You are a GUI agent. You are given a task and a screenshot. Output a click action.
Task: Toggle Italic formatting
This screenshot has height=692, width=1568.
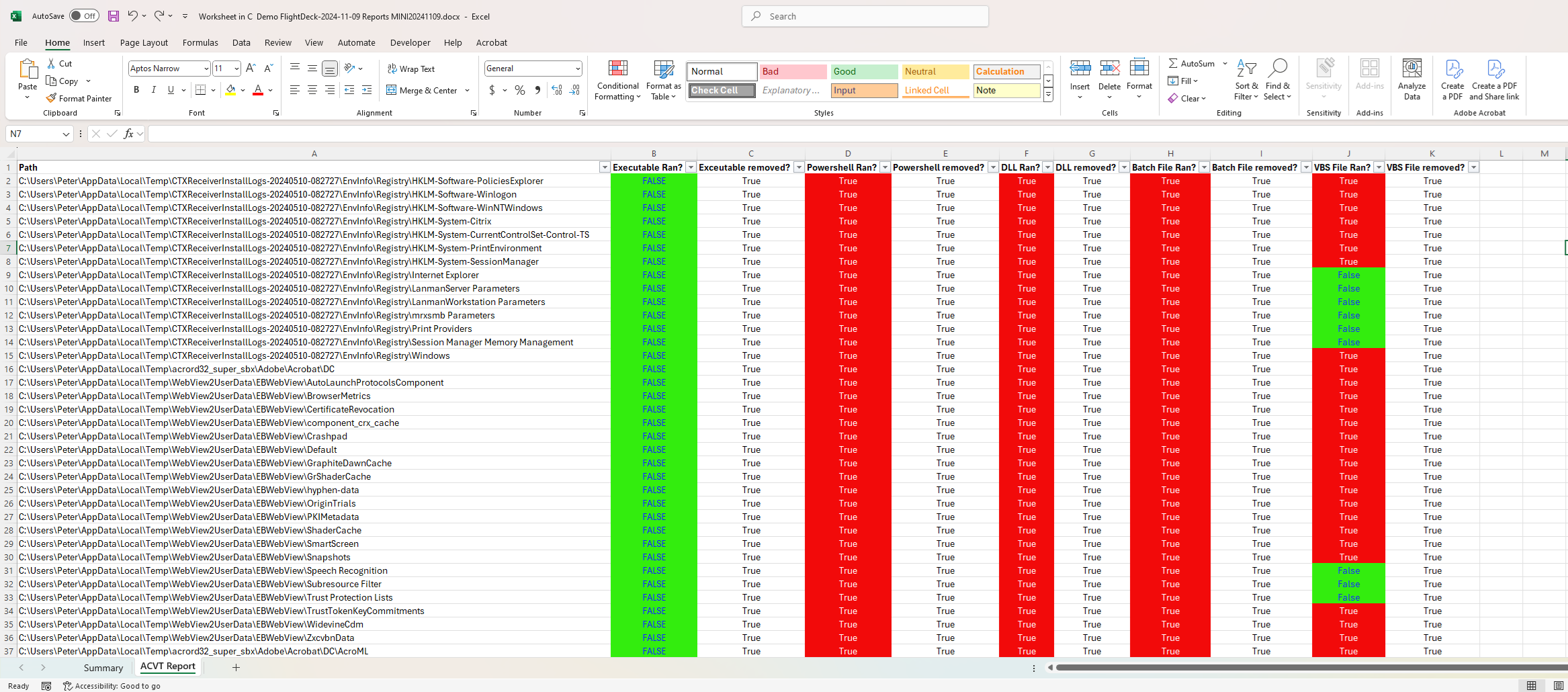[154, 90]
